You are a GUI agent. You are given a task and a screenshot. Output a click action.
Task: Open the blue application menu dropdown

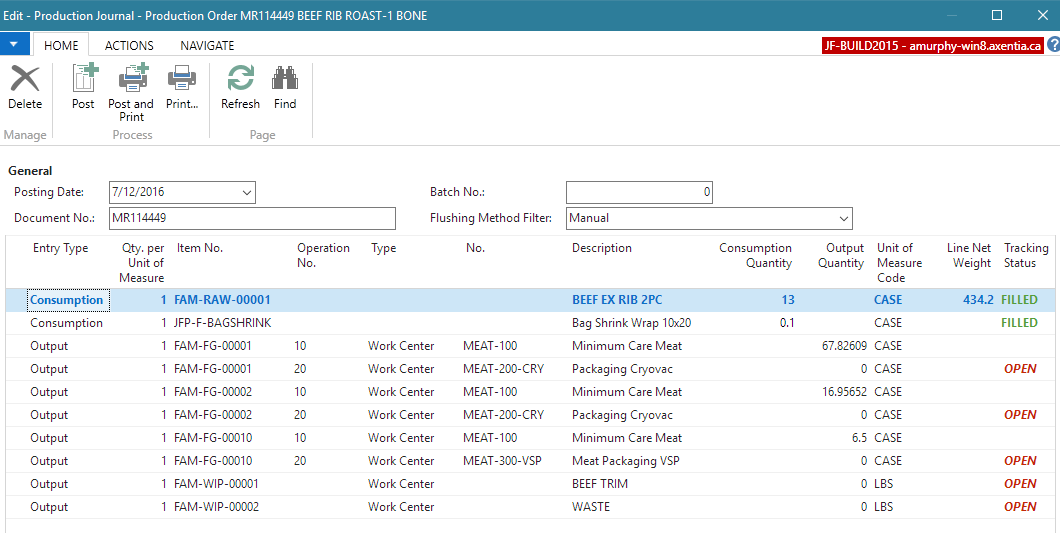pos(14,45)
